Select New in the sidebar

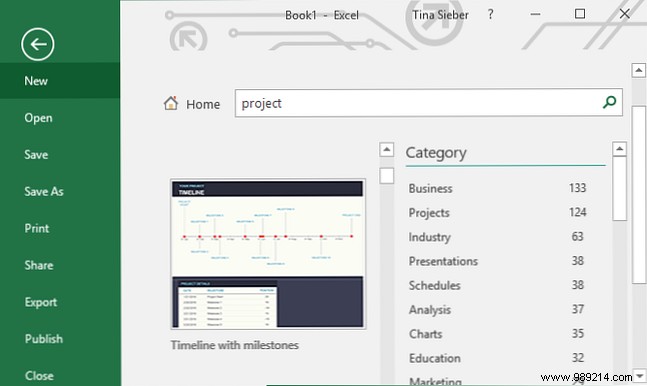(60, 81)
